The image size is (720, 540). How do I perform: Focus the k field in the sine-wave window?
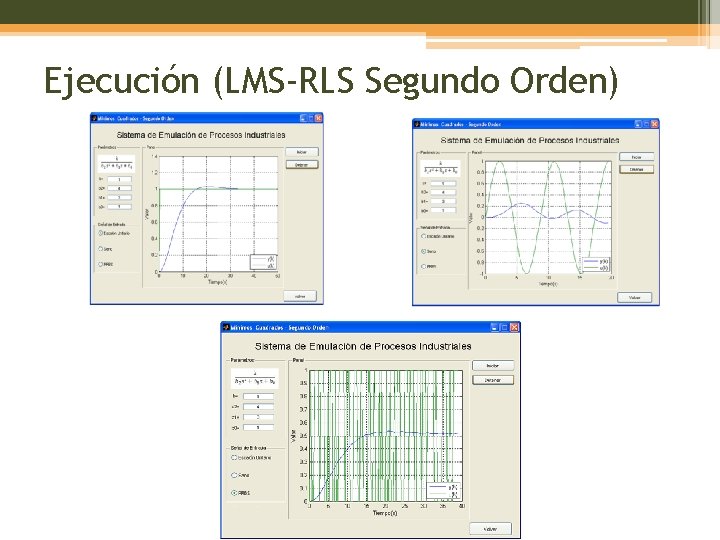(x=443, y=183)
